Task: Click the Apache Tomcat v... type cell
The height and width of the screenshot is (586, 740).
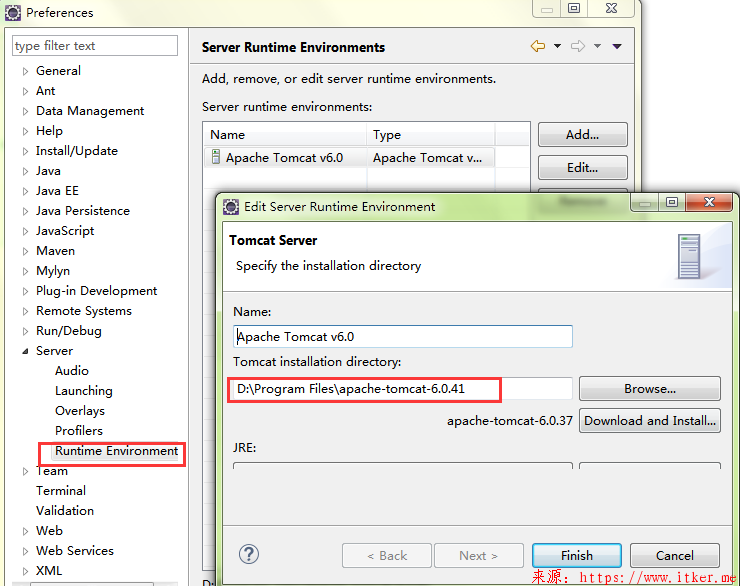Action: point(430,158)
